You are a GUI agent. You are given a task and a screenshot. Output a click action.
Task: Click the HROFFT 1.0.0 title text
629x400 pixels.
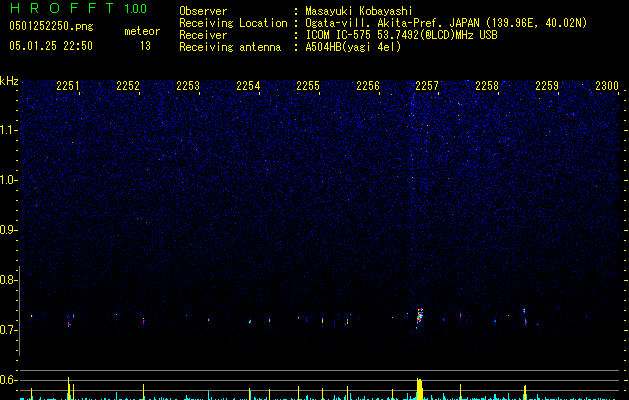[x=79, y=8]
